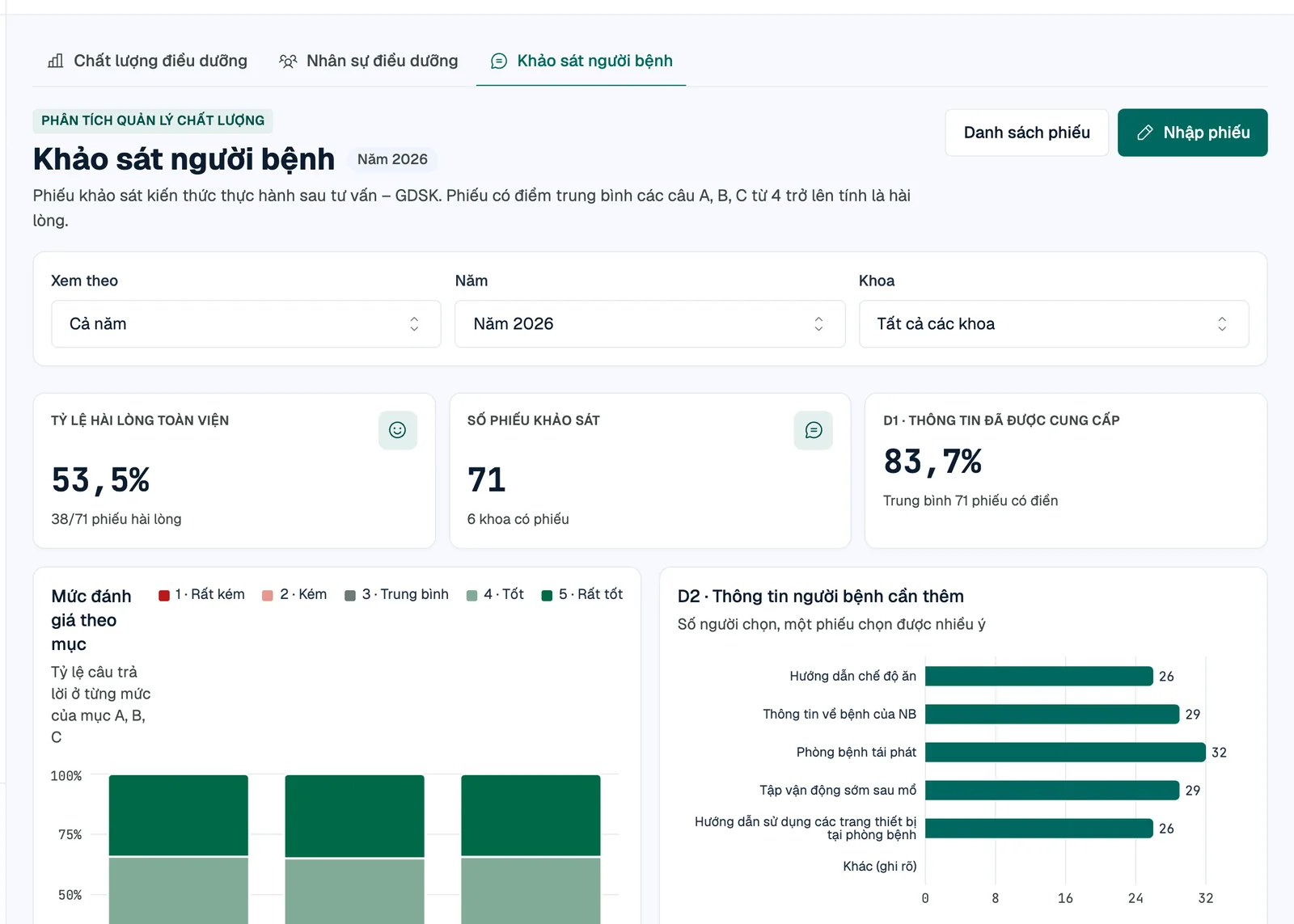Click the chat bubble icon on Khảo sát tab
The height and width of the screenshot is (924, 1294).
pyautogui.click(x=499, y=61)
